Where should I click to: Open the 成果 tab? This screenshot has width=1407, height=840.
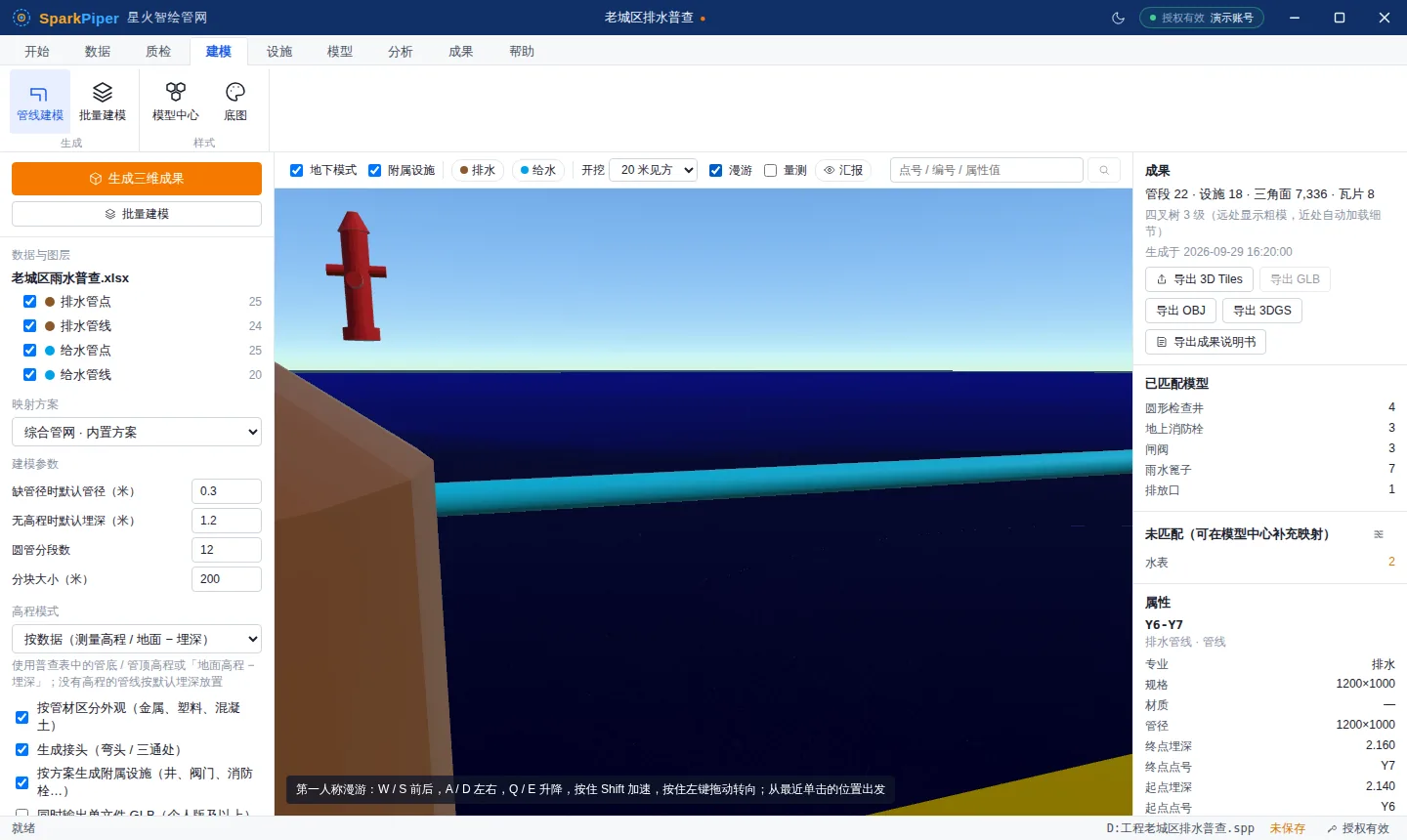pyautogui.click(x=461, y=52)
